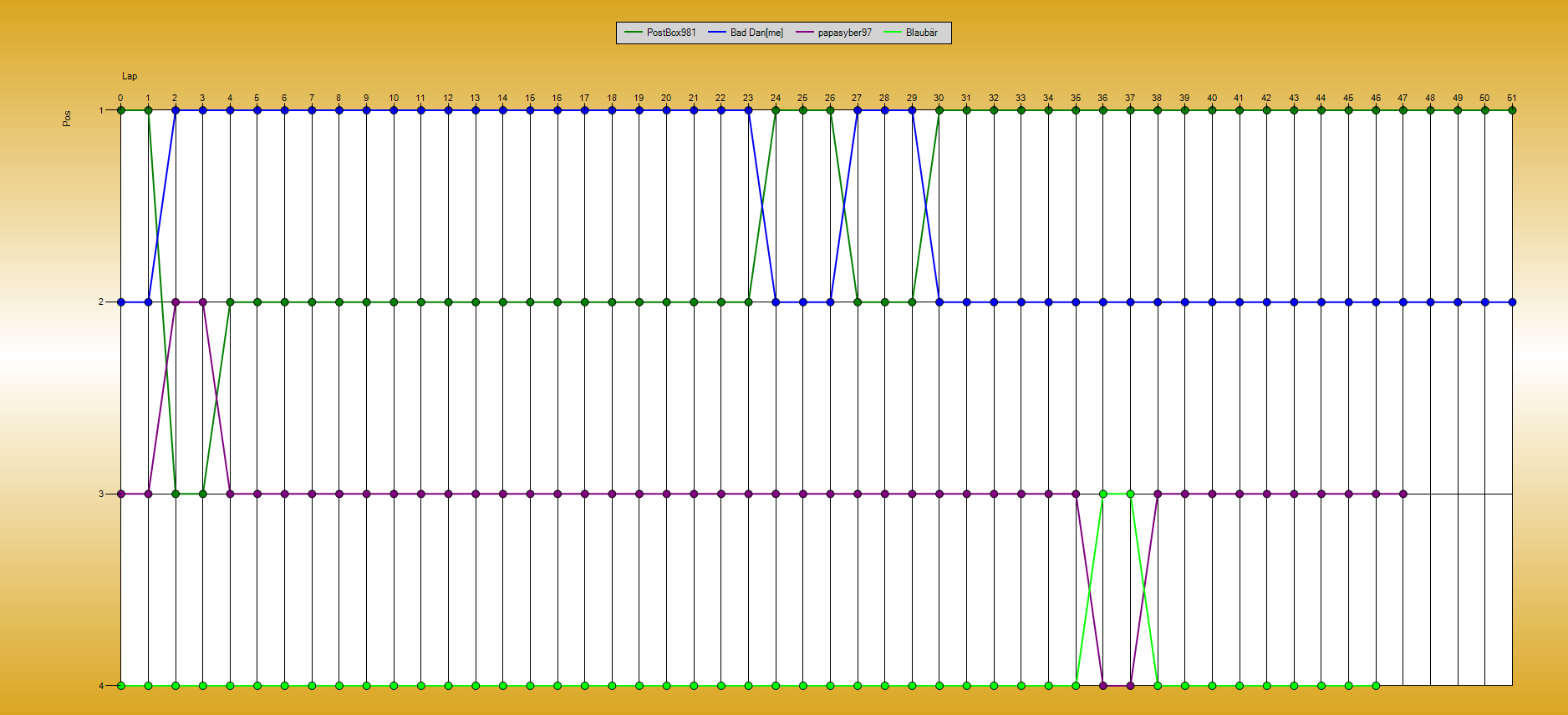Click the Bad Dan[me] legend label
Viewport: 1568px width, 715px height.
tap(756, 33)
